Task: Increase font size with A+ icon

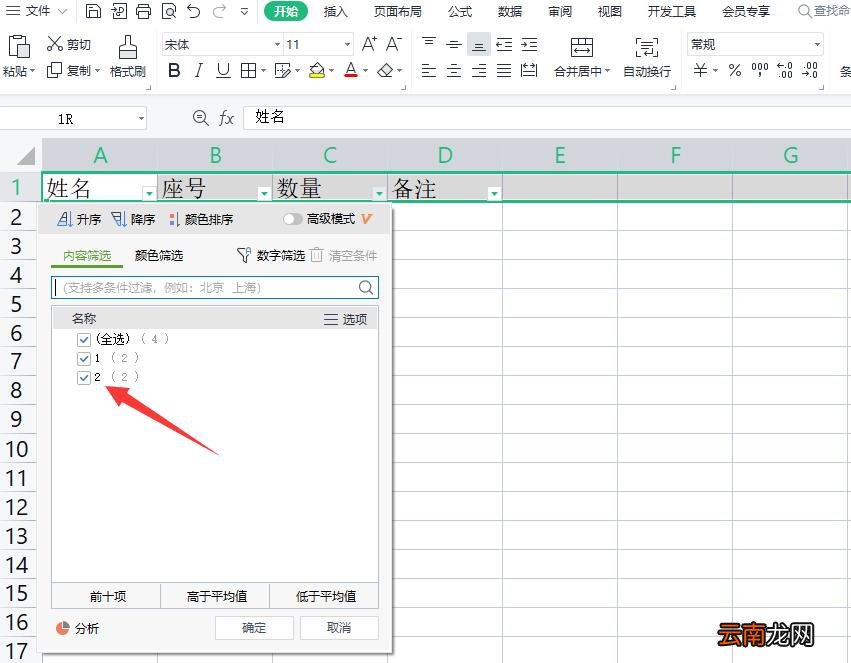Action: pos(369,44)
